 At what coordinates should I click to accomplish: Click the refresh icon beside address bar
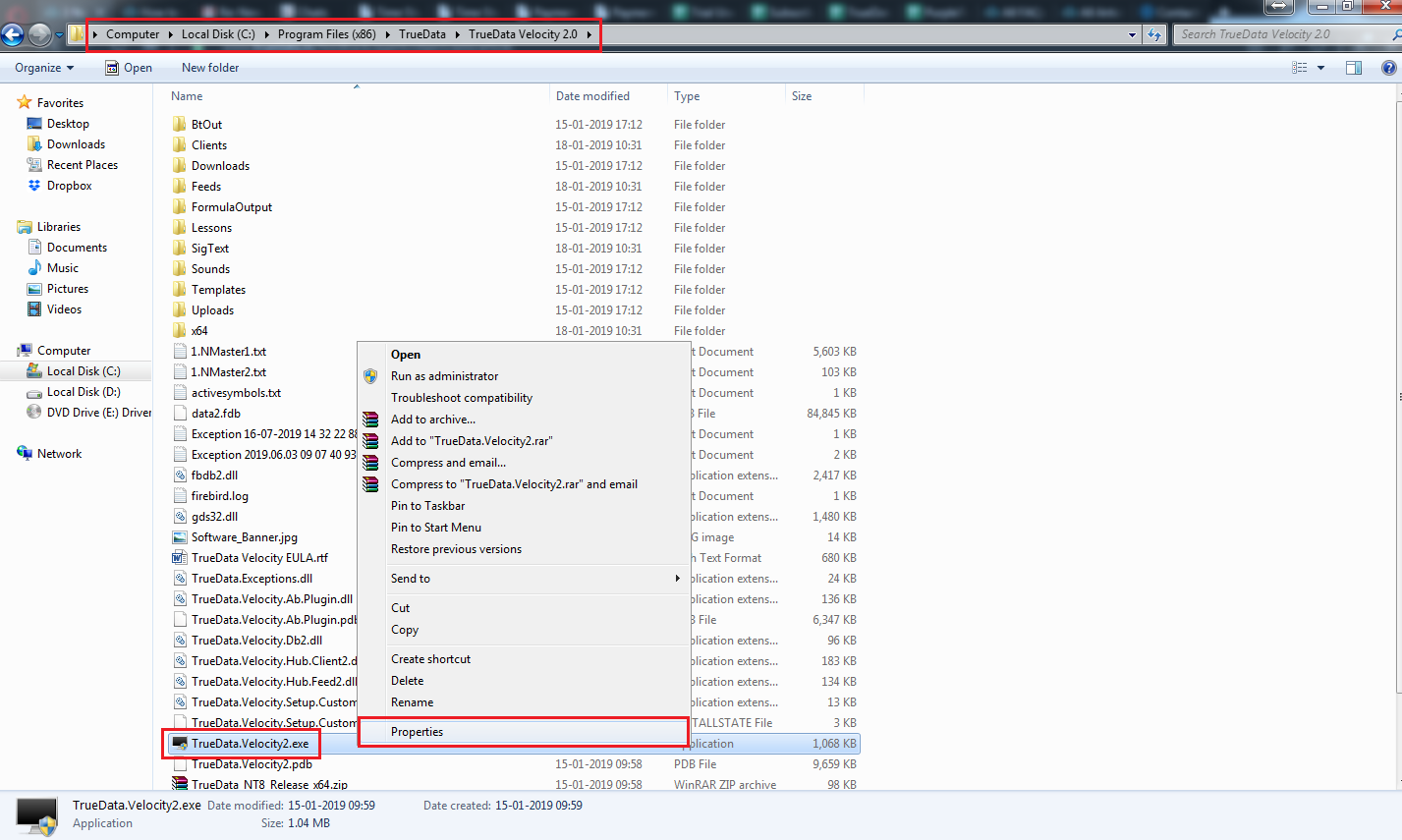[x=1155, y=34]
